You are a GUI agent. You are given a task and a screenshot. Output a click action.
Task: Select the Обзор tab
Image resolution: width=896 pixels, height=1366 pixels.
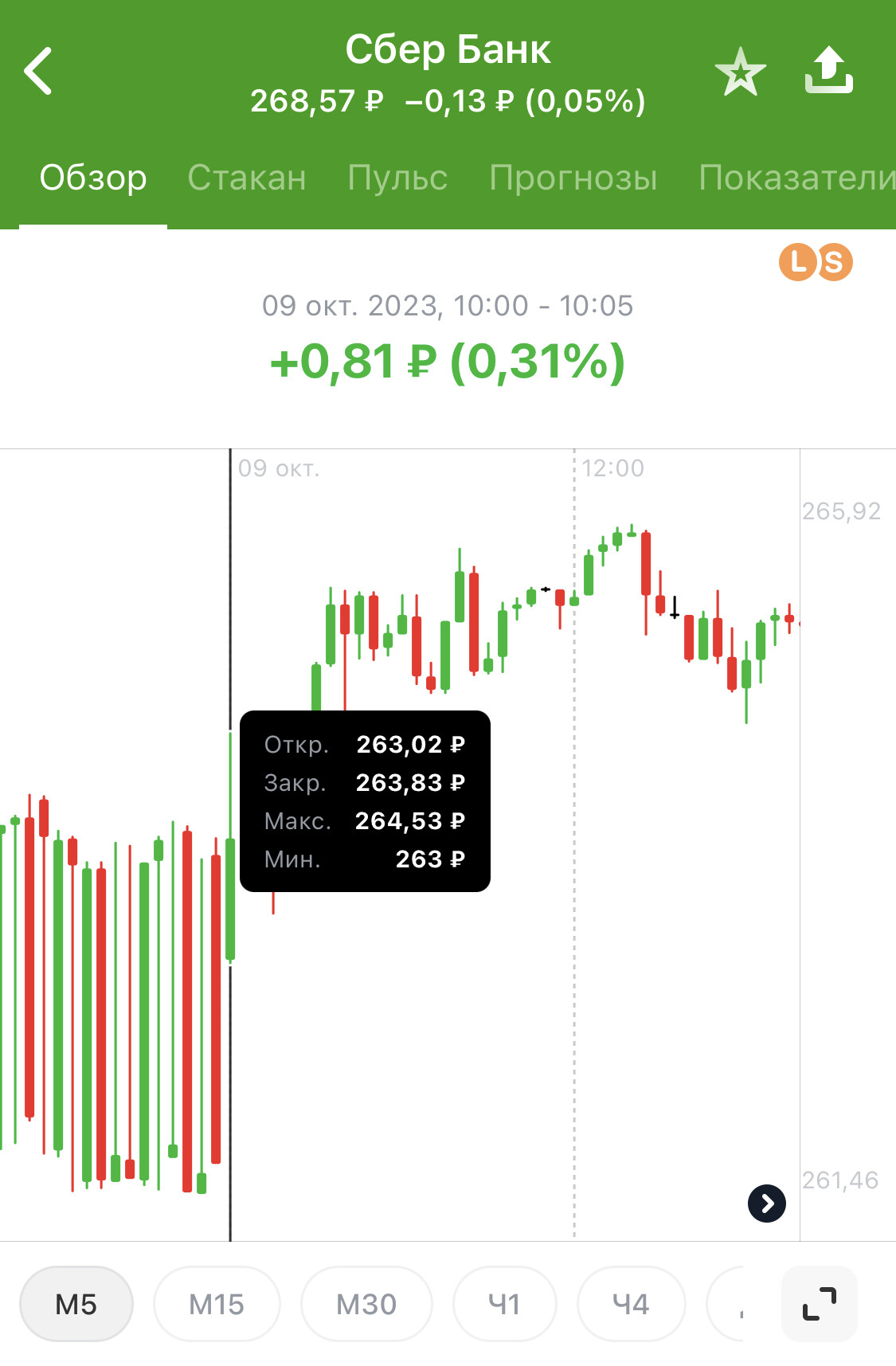tap(93, 178)
